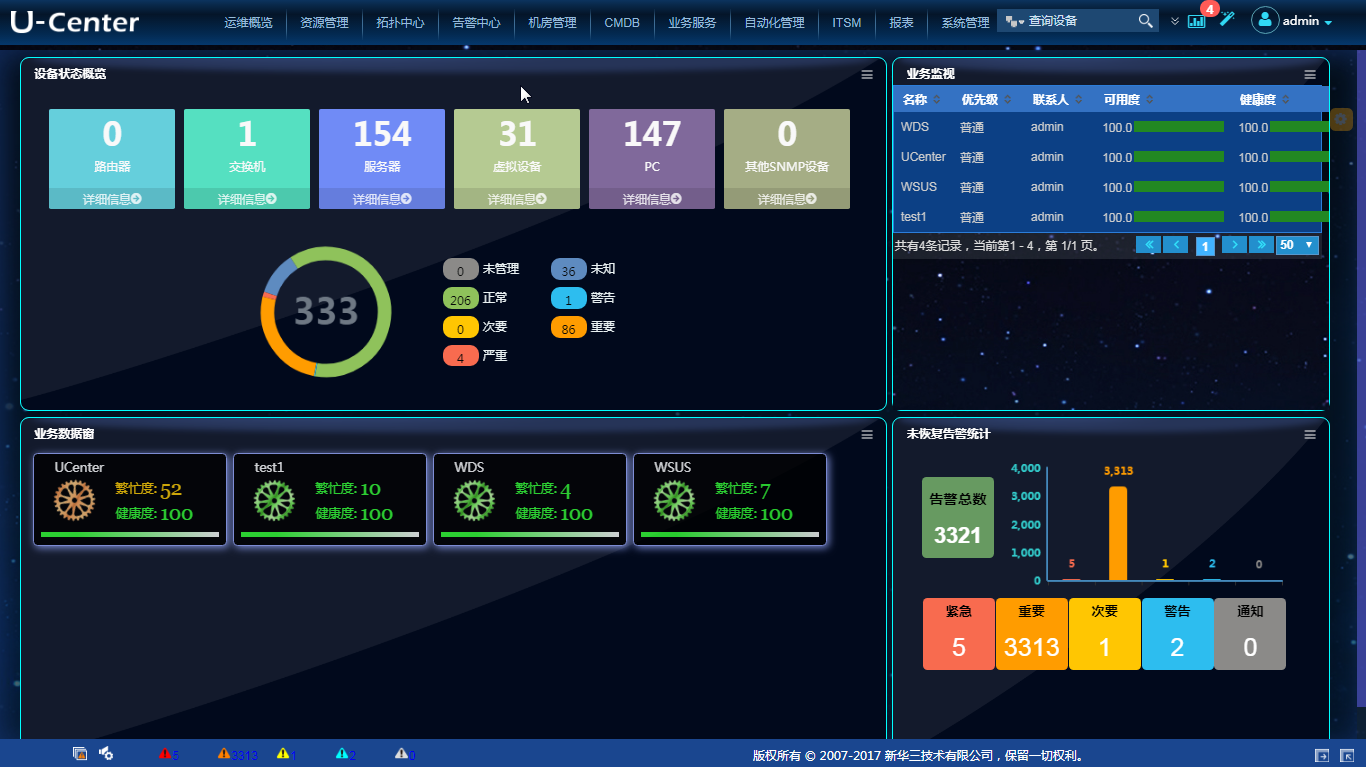Open 详细信息 link under PC tile
1366x767 pixels.
click(652, 199)
